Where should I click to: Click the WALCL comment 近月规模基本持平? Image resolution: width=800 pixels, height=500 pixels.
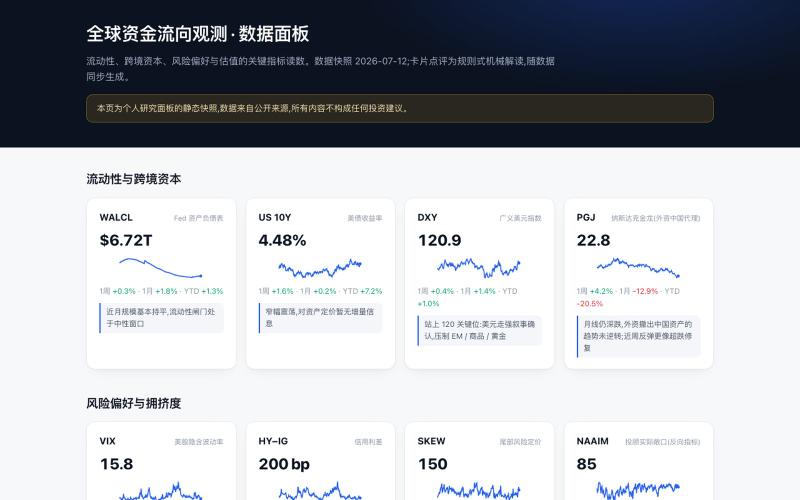point(161,317)
